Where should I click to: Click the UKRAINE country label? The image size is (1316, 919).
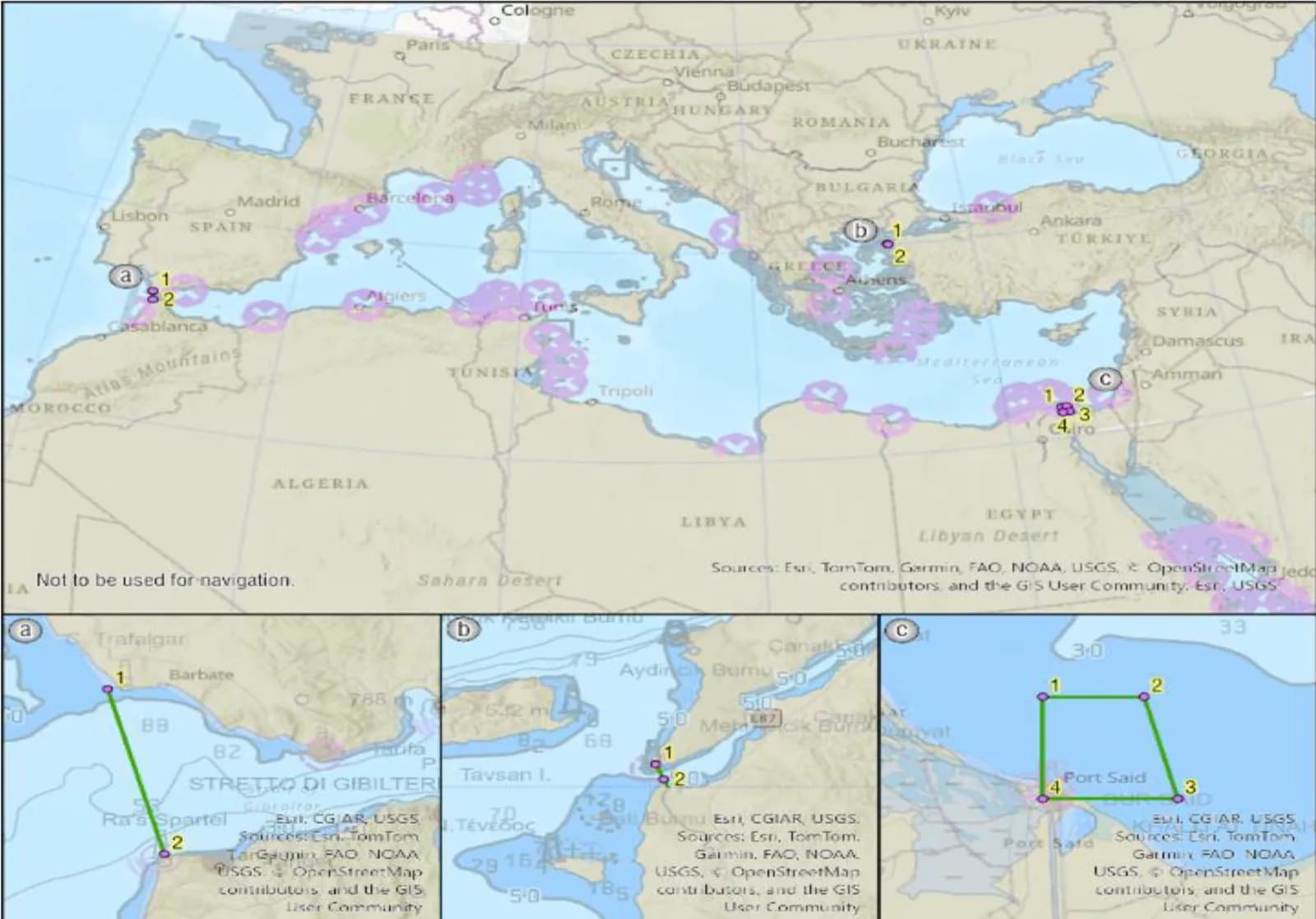(947, 44)
